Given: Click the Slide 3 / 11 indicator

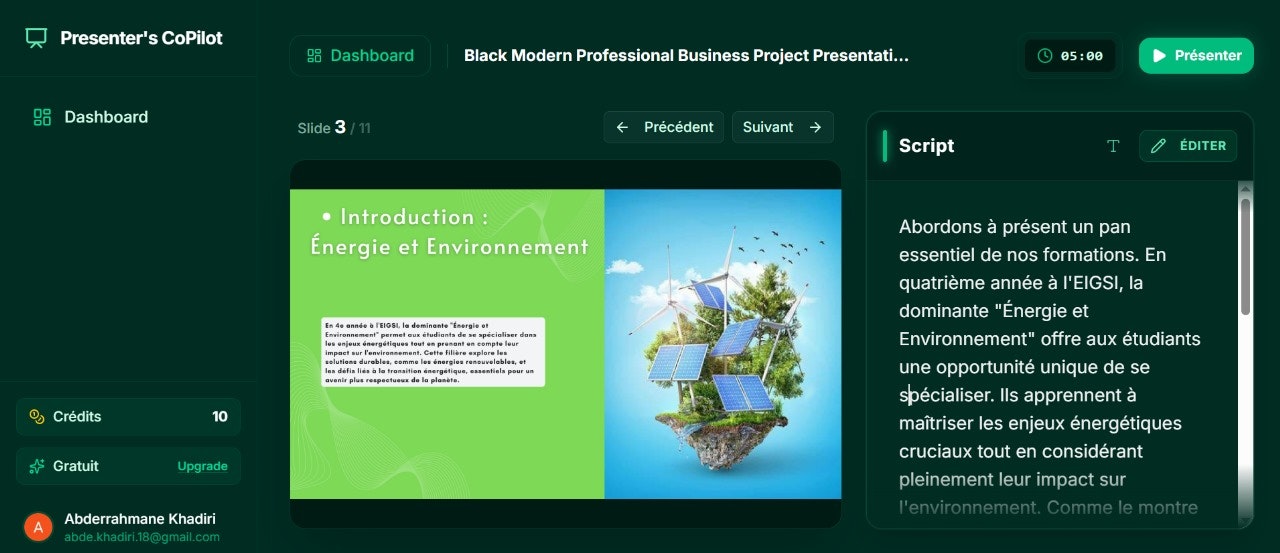Looking at the screenshot, I should click(334, 128).
